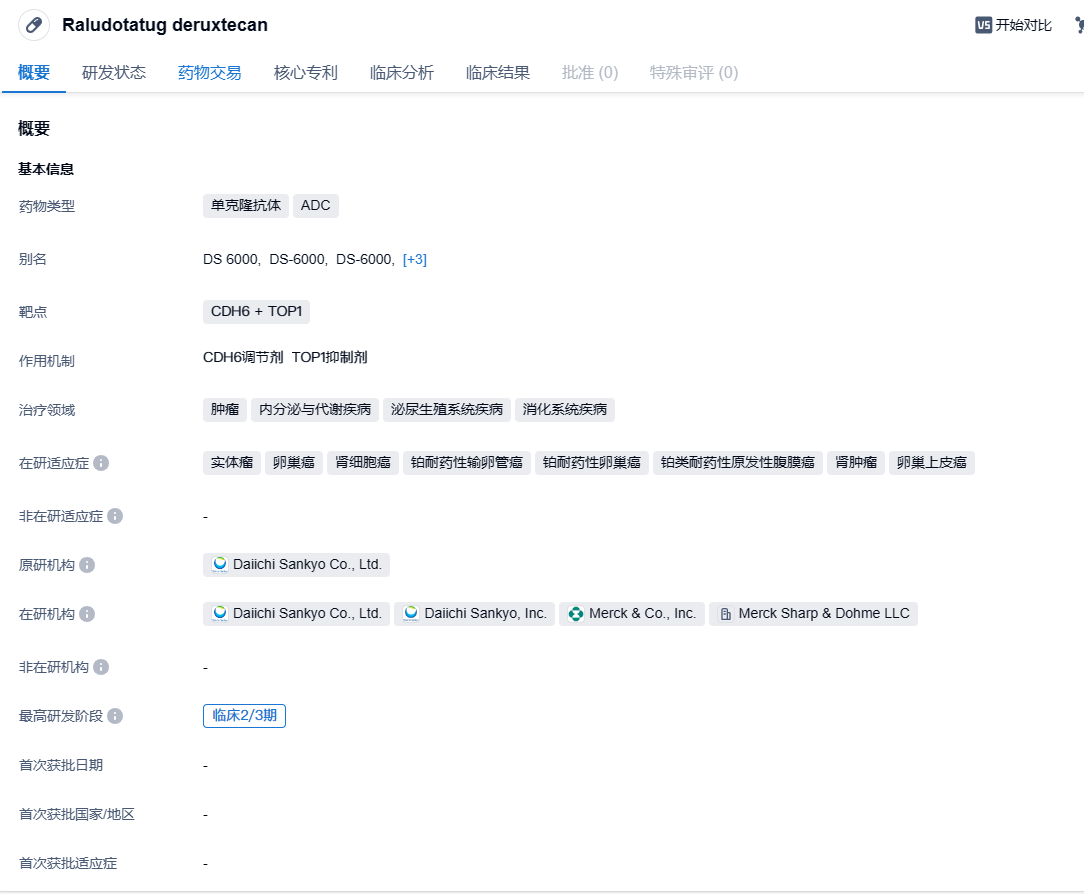This screenshot has height=894, width=1084.
Task: Click info icon beside 非在研机构
Action: pos(101,667)
